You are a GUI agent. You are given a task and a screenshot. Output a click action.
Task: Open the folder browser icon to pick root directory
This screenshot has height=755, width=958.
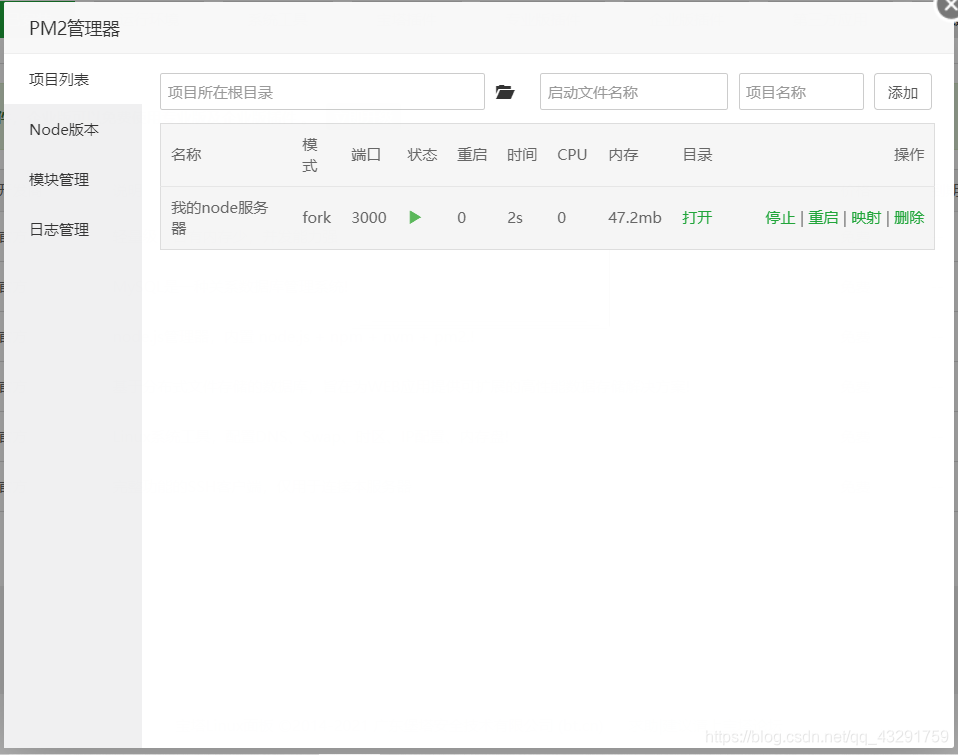506,91
